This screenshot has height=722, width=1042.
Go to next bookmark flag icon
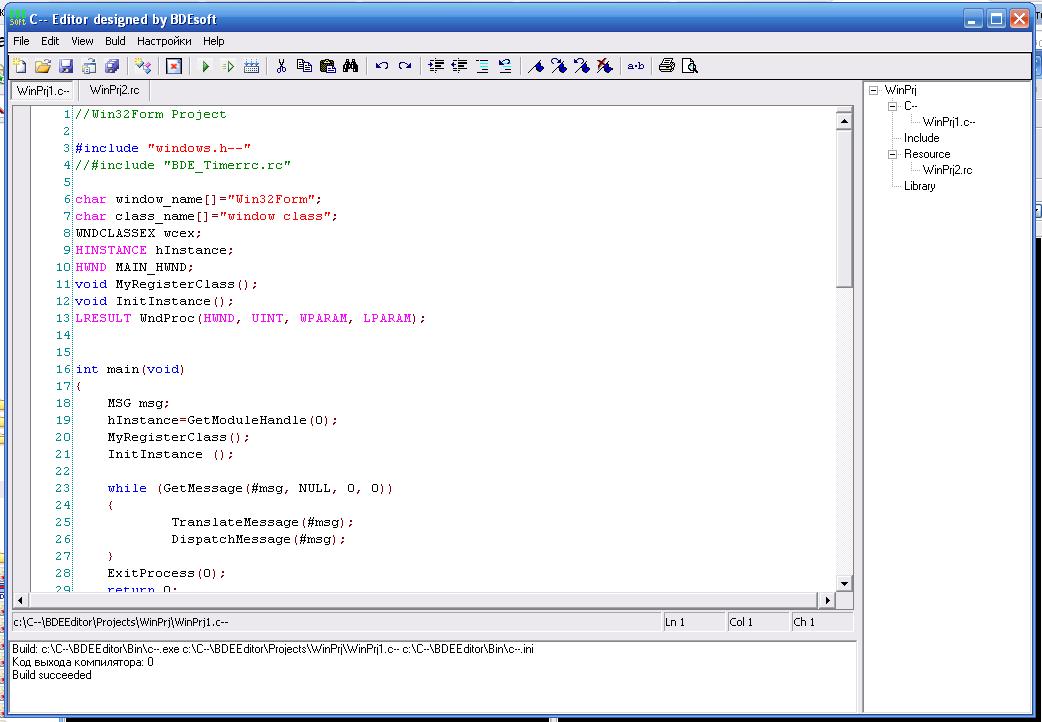(x=559, y=66)
